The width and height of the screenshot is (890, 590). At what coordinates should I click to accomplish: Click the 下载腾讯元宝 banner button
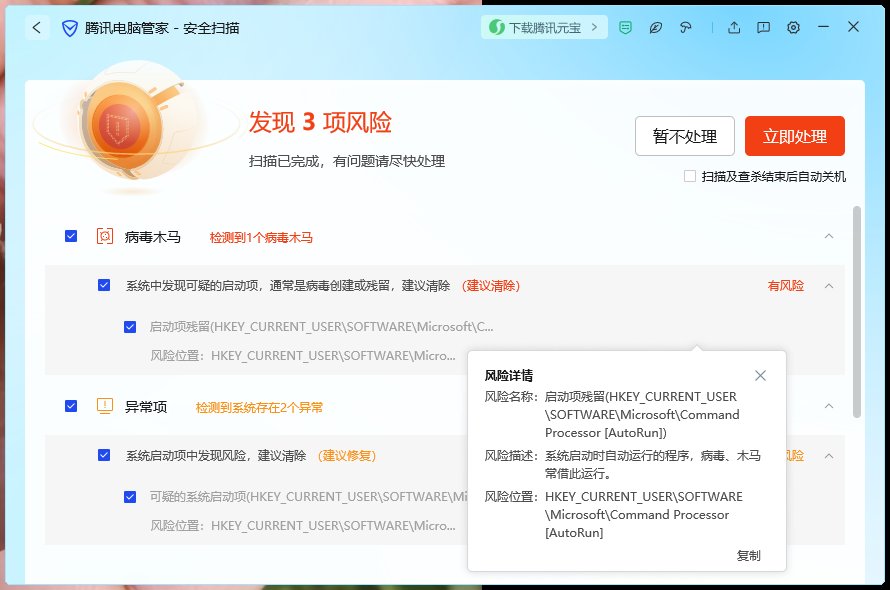(544, 27)
